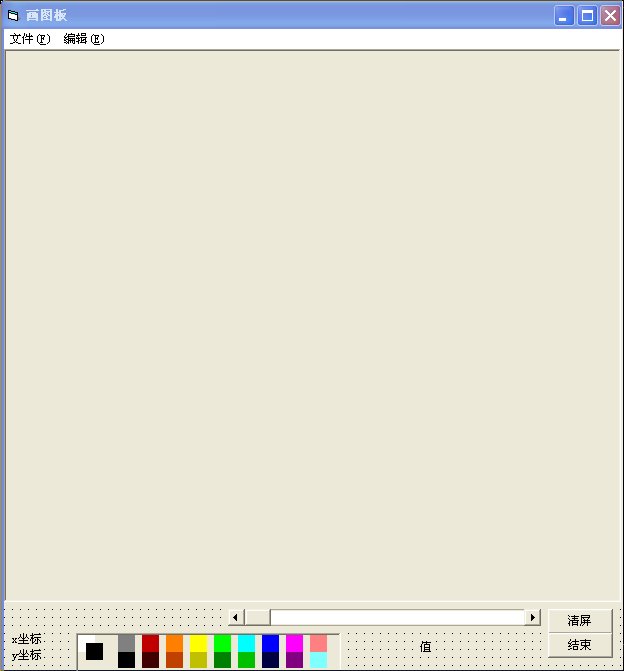This screenshot has height=671, width=624.
Task: Click the scrollbar left arrow
Action: (235, 617)
